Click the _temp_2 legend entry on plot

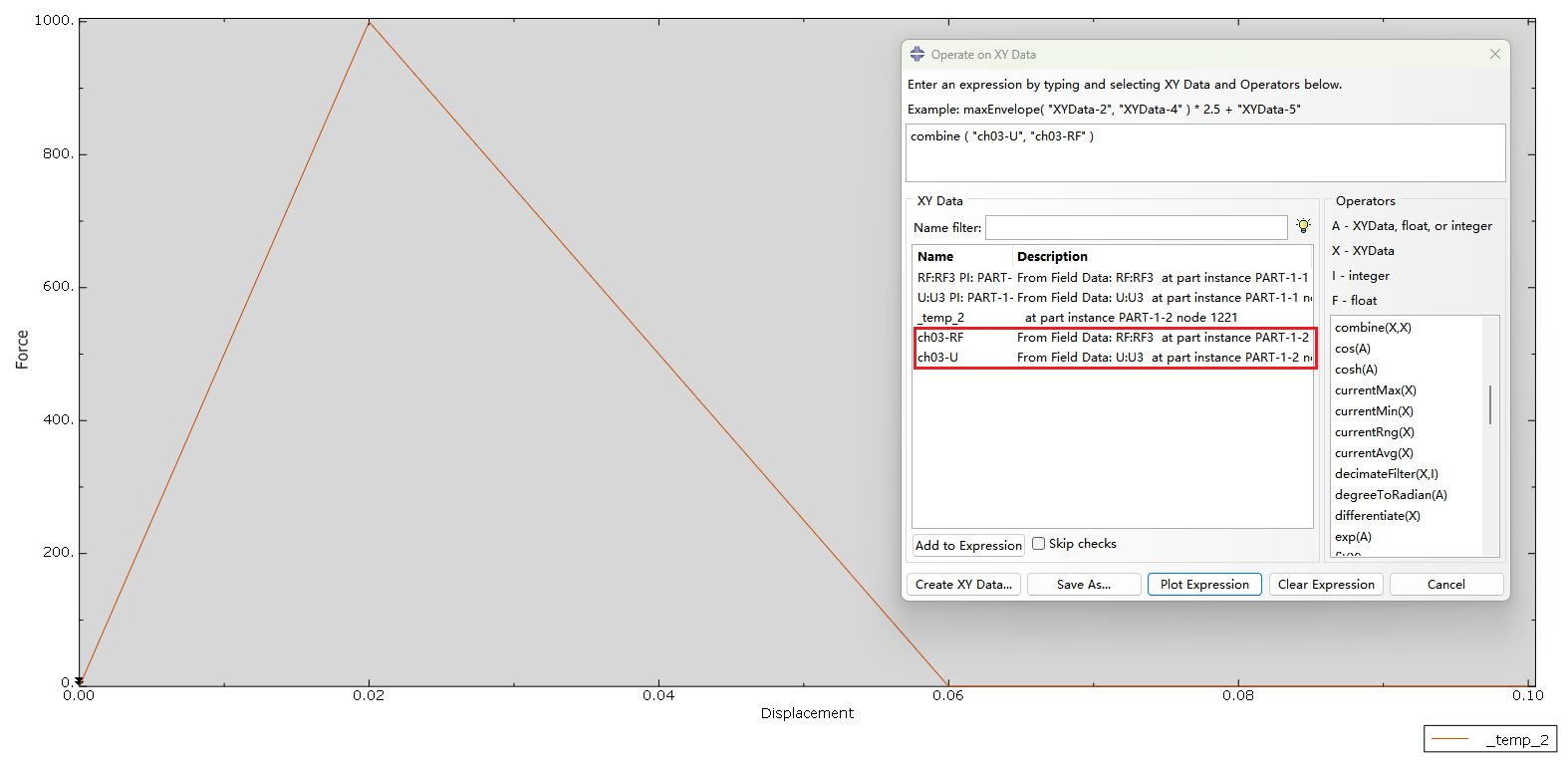1490,739
